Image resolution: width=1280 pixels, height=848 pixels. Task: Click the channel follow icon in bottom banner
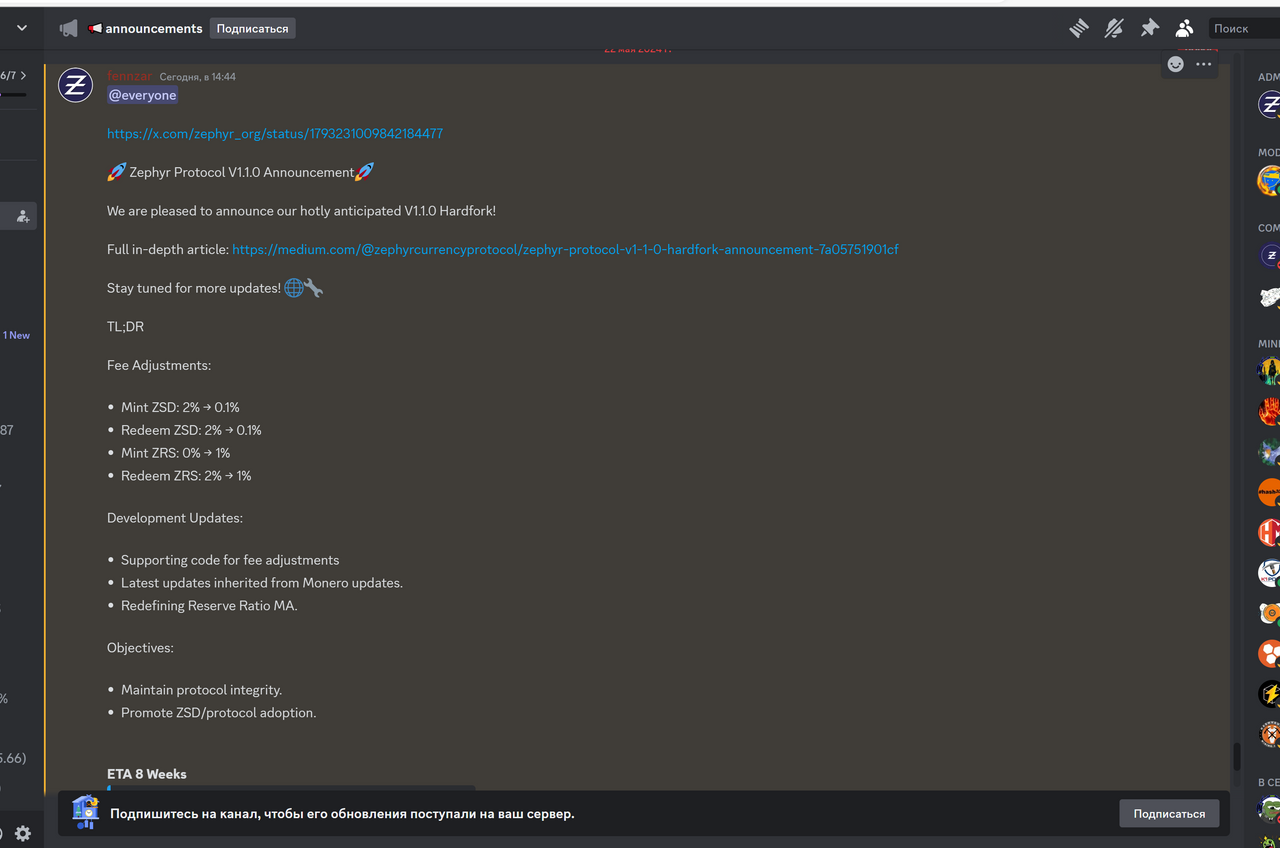point(85,813)
